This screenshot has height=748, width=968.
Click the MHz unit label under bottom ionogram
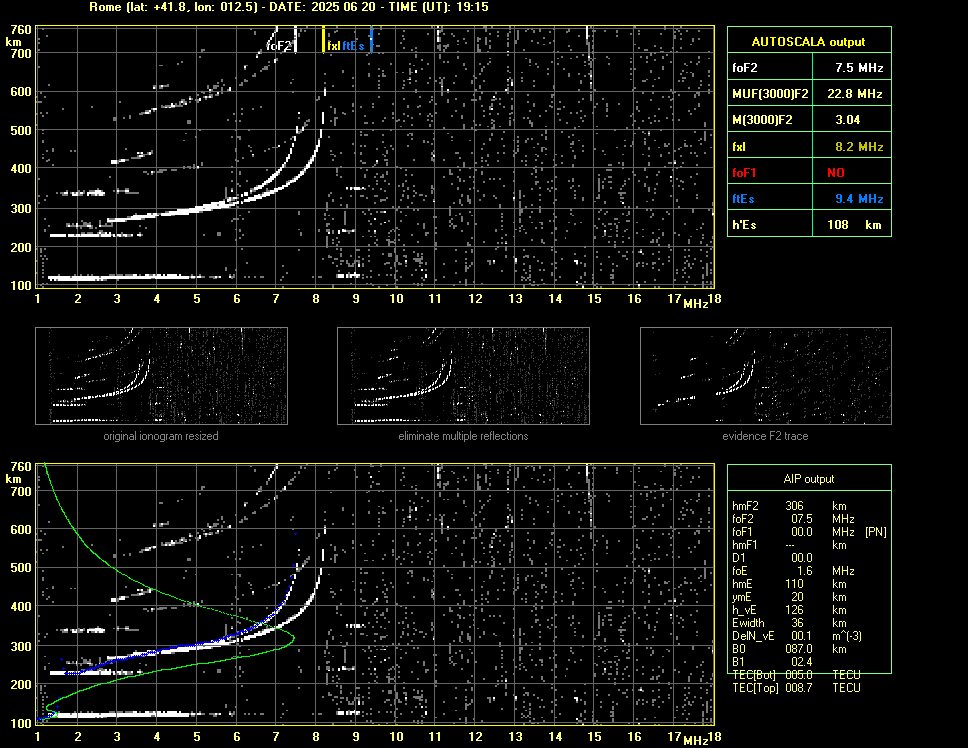(696, 741)
